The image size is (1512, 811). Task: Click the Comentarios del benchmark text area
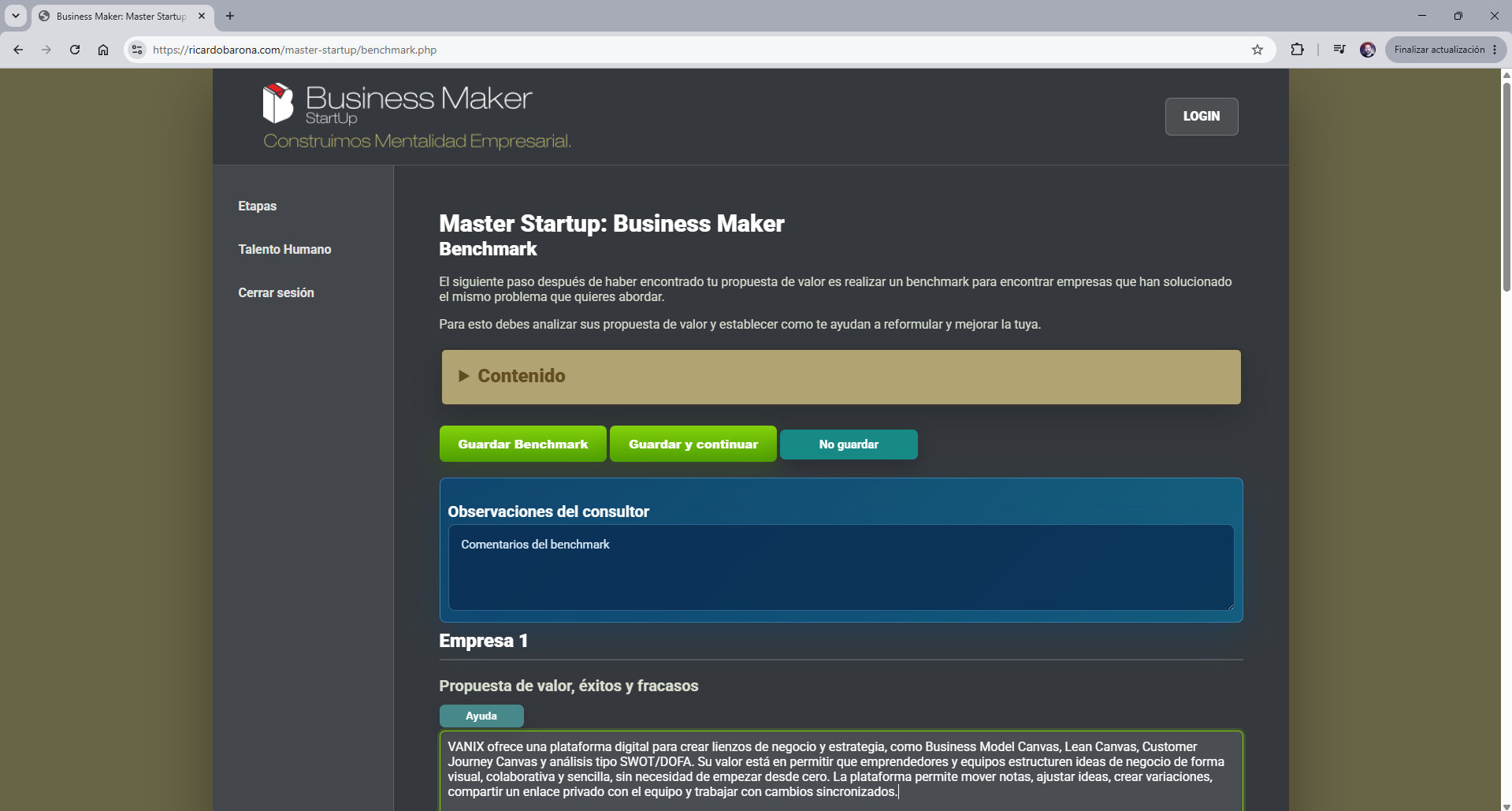point(841,567)
